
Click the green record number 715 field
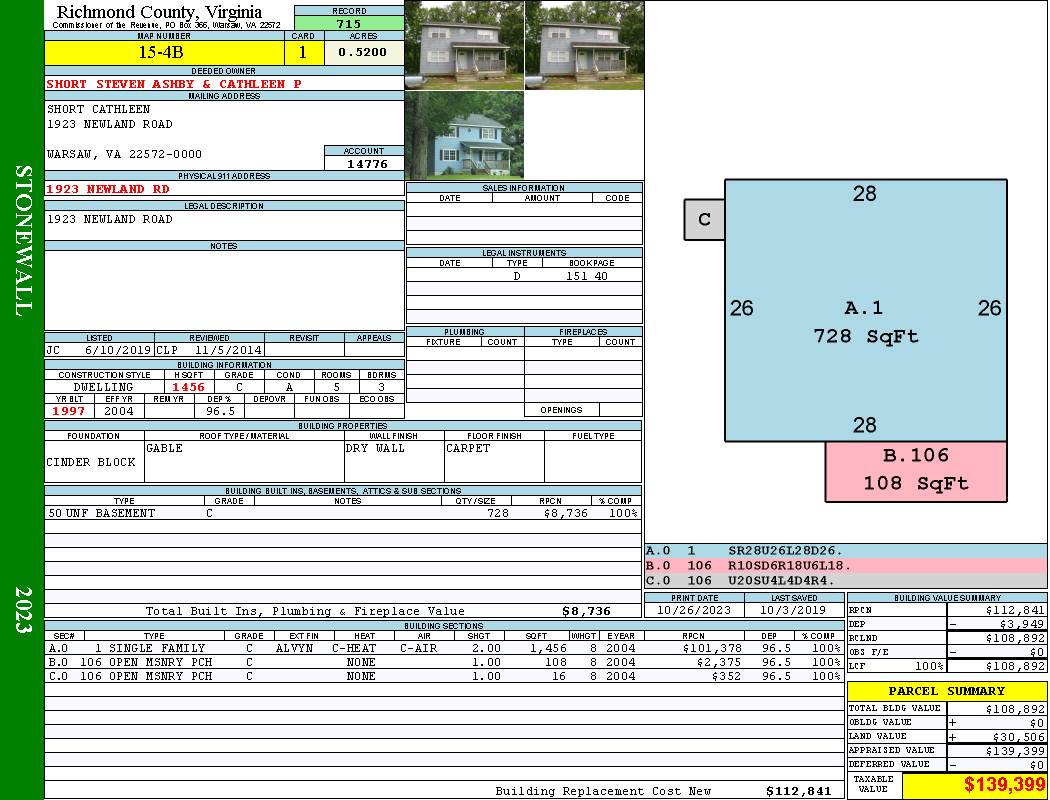coord(349,24)
